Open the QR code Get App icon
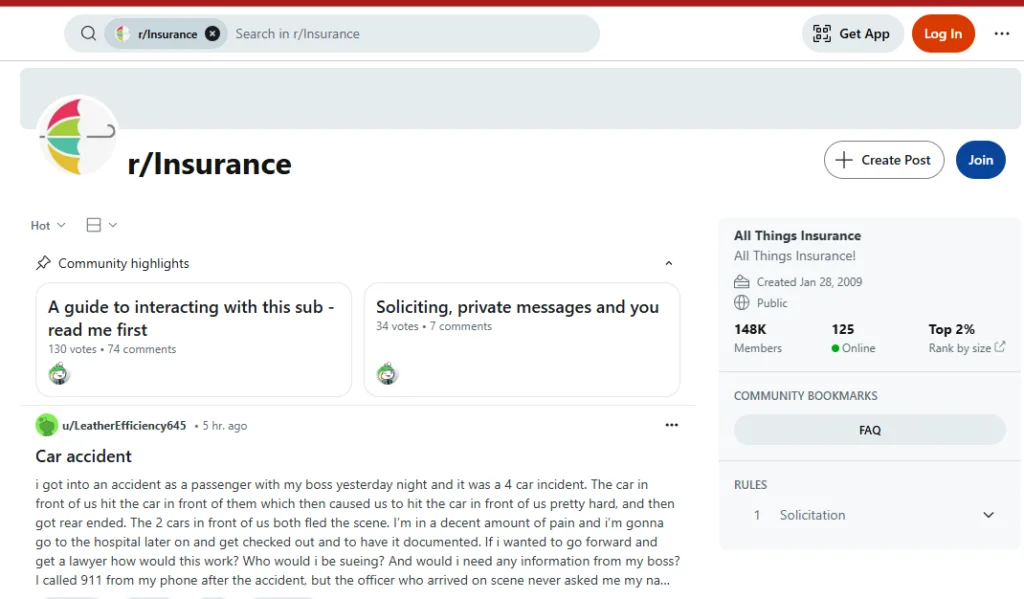 tap(822, 33)
